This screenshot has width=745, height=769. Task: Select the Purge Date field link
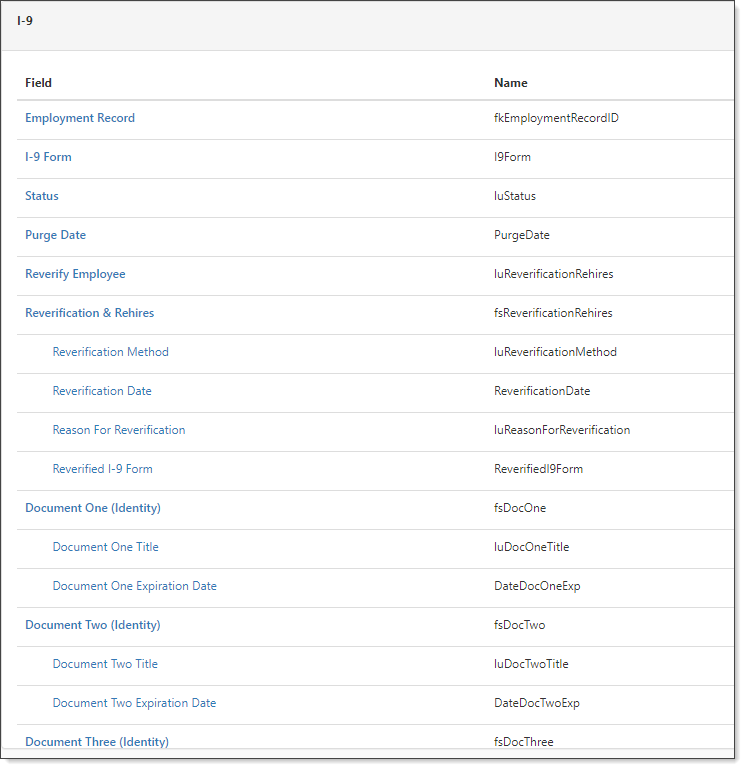[x=55, y=235]
